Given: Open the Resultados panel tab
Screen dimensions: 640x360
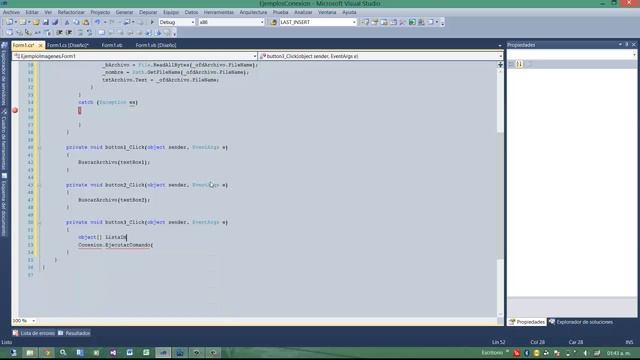Looking at the screenshot, I should pos(74,333).
